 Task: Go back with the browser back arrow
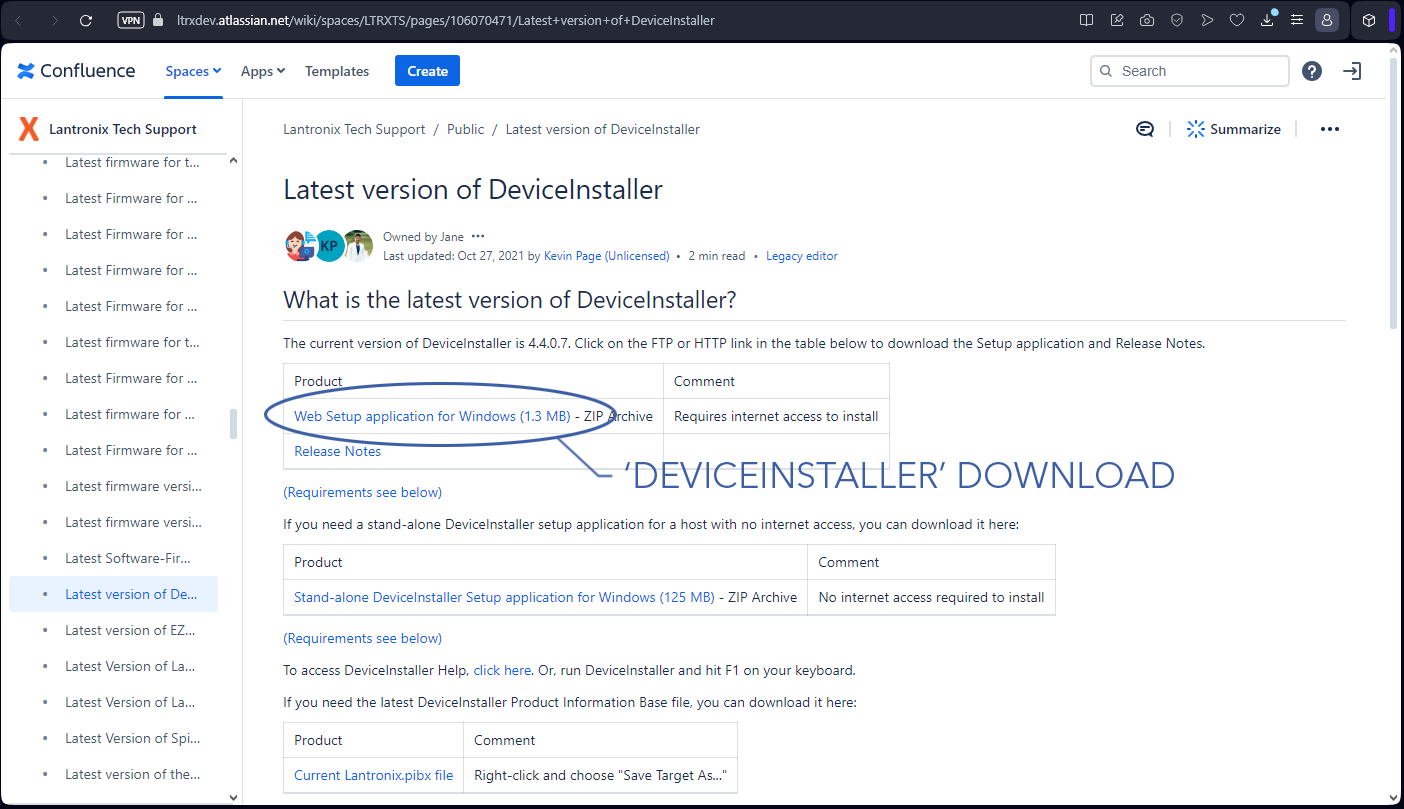19,20
